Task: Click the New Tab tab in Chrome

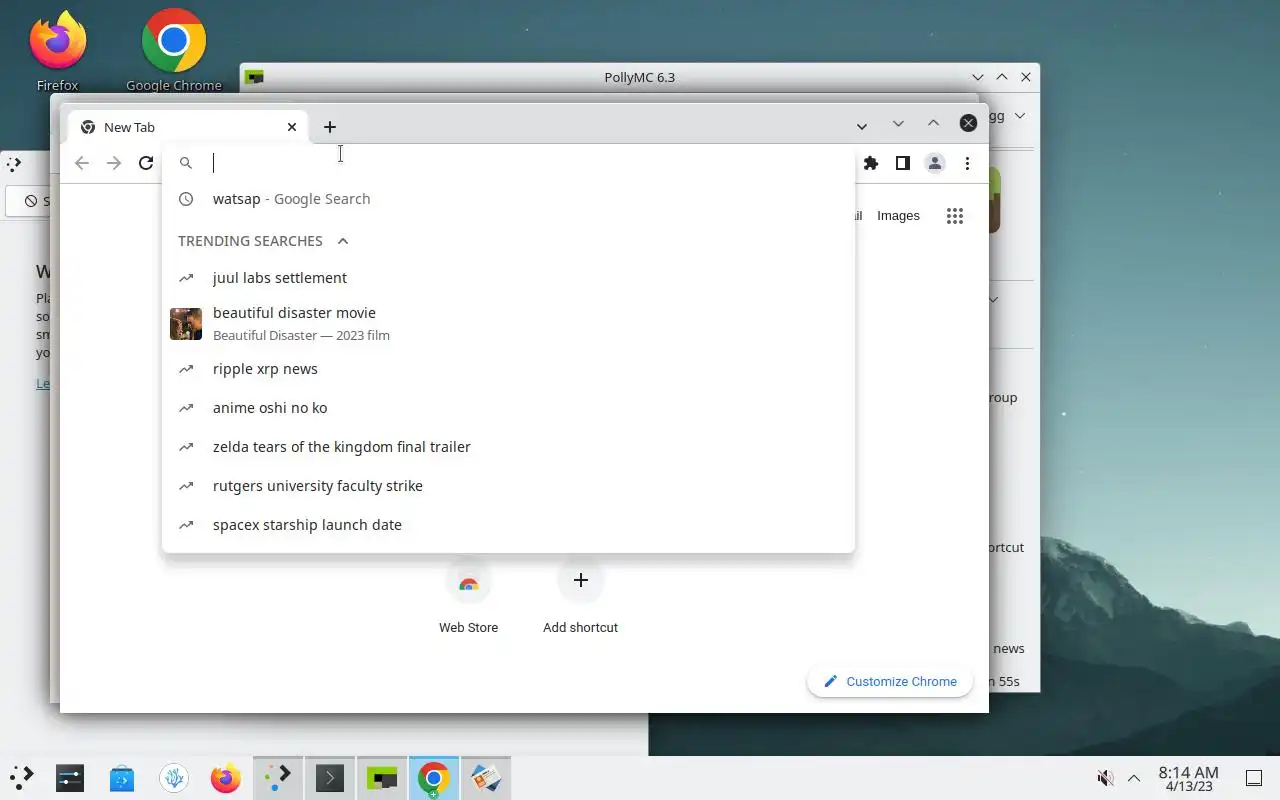Action: (186, 127)
